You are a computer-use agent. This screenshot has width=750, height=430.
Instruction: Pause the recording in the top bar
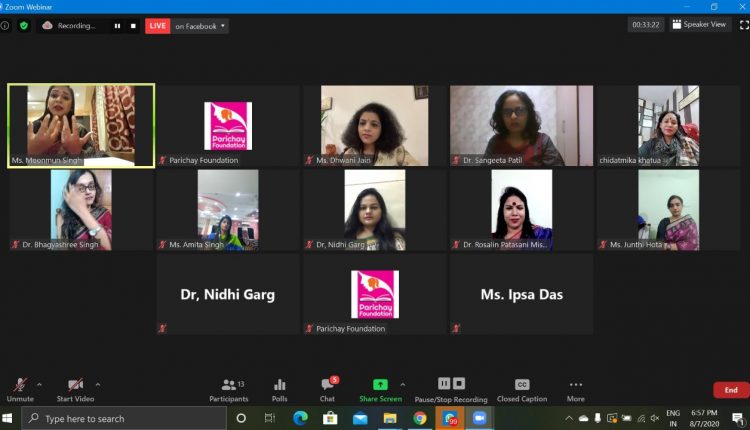117,26
